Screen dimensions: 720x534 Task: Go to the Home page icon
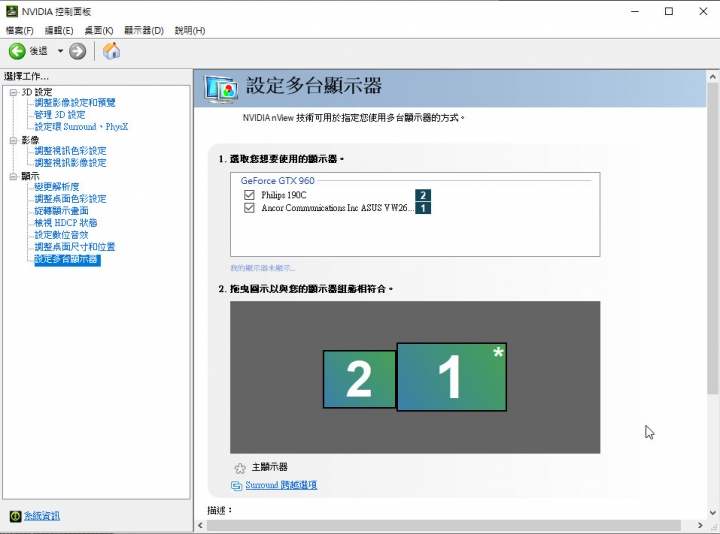tap(111, 51)
